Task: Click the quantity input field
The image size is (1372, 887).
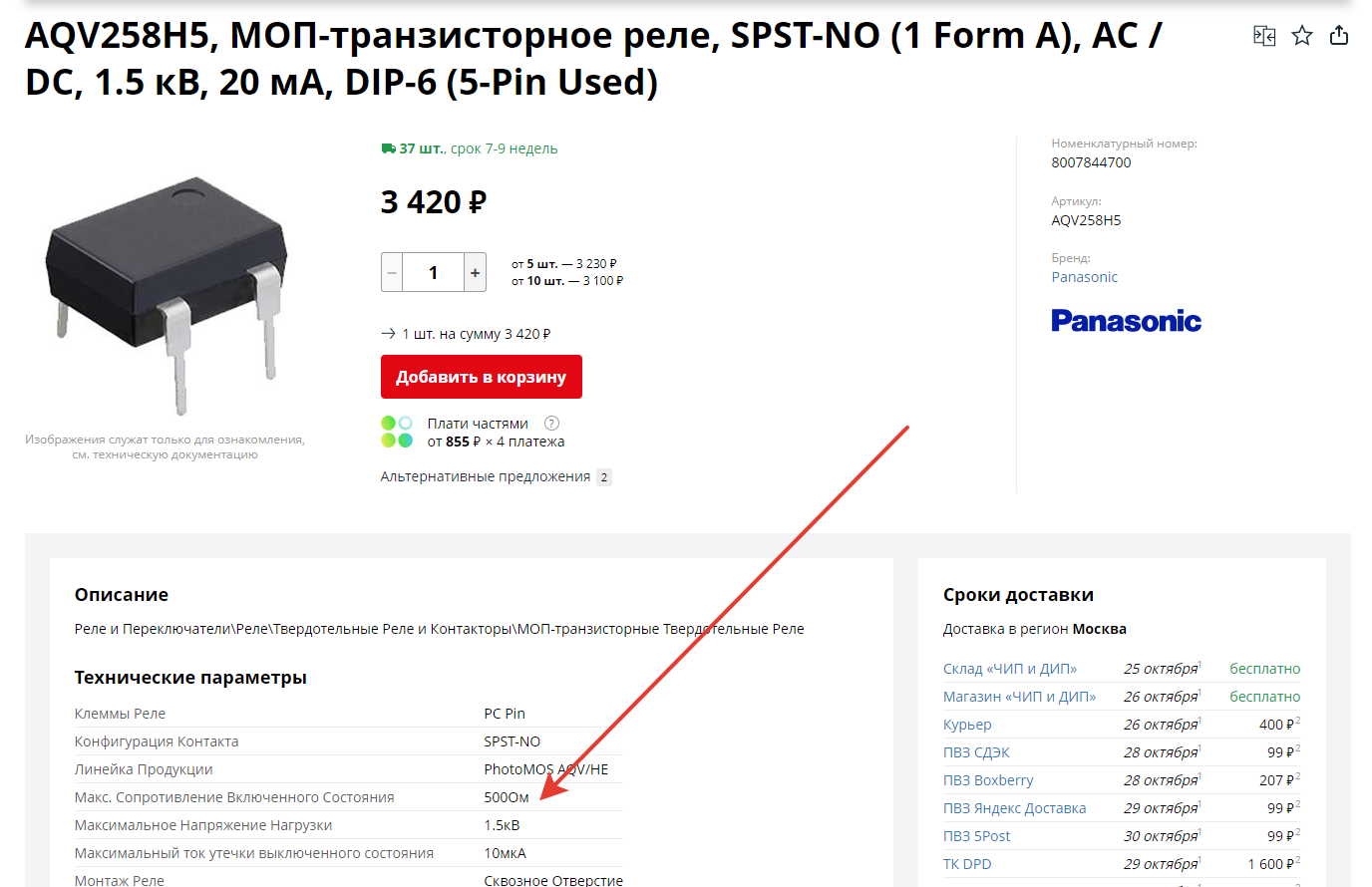Action: coord(434,272)
